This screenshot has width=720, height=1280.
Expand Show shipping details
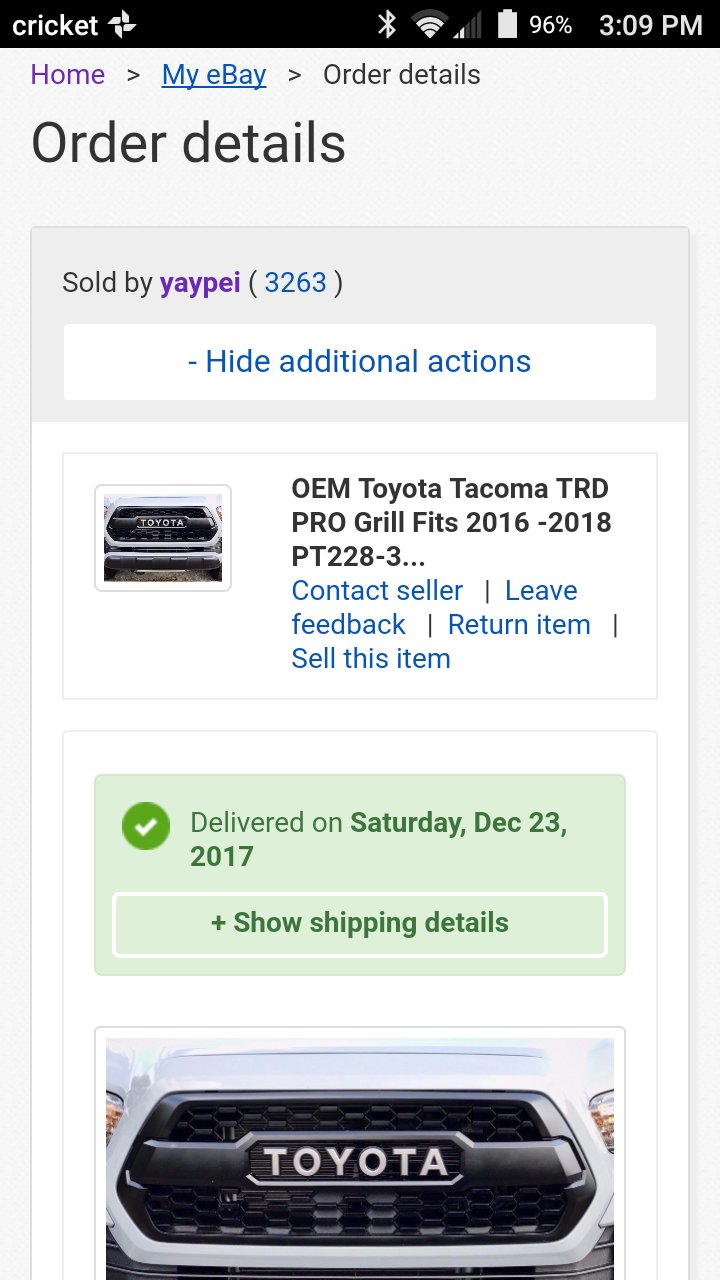coord(360,923)
